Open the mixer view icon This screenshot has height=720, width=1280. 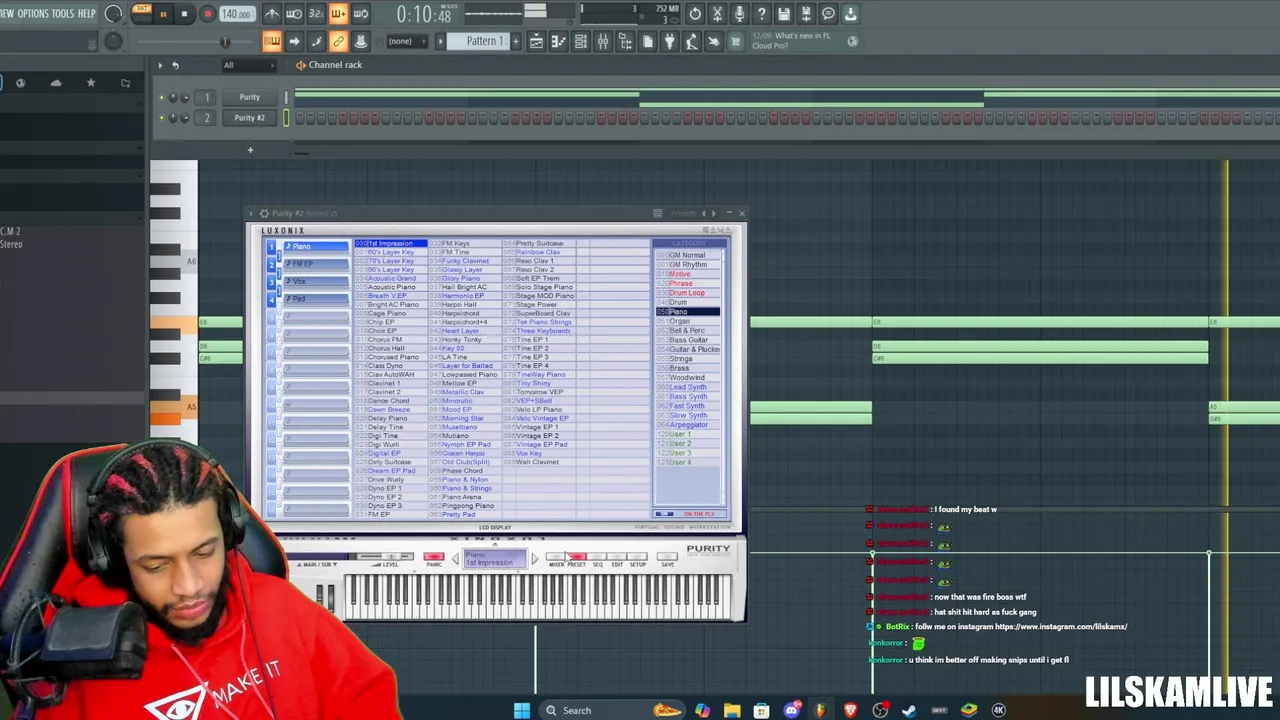tap(603, 41)
